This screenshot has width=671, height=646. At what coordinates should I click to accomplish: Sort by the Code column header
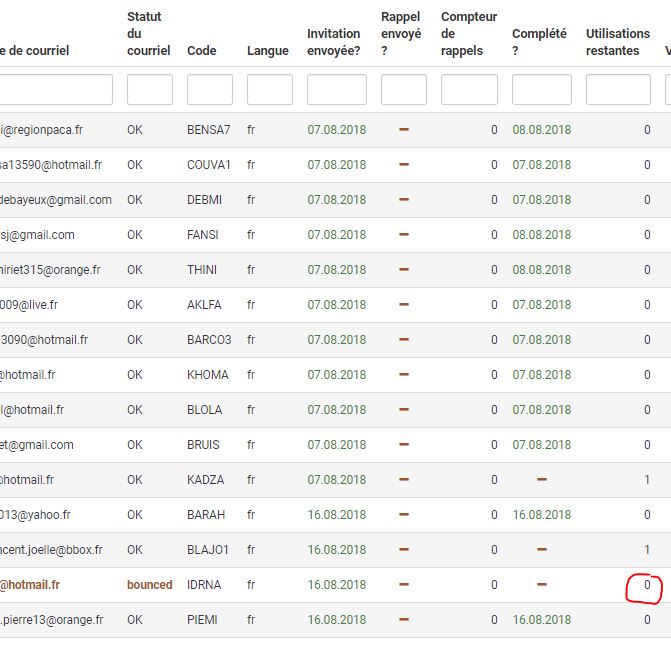click(x=202, y=51)
